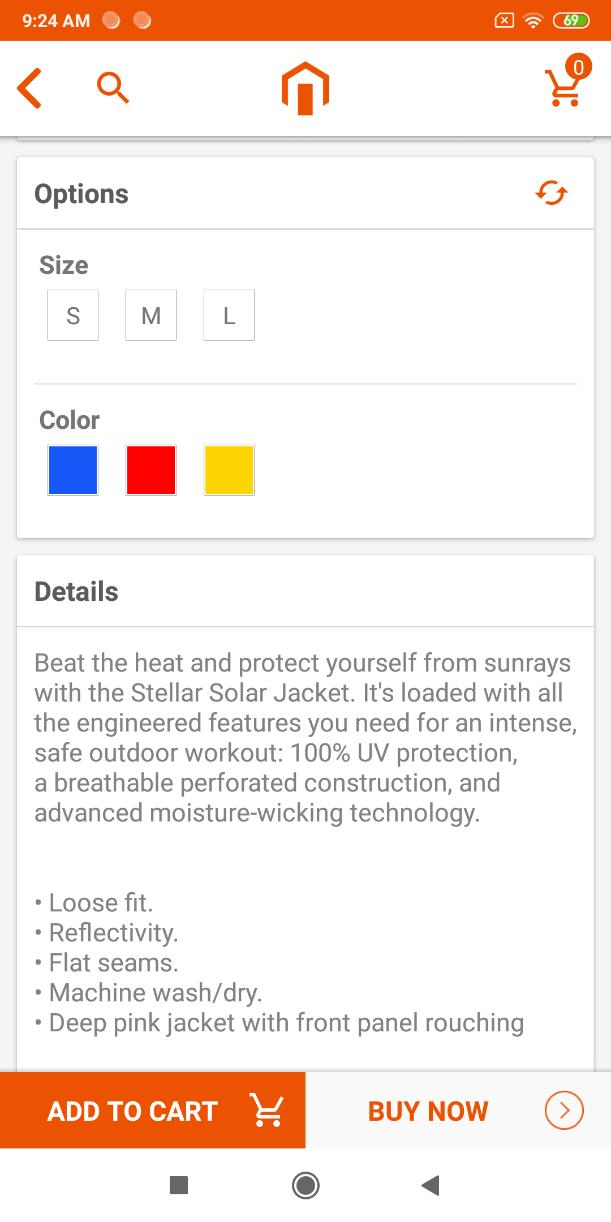This screenshot has height=1222, width=611.
Task: Tap the circled arrow beside Buy Now
Action: (x=564, y=1110)
